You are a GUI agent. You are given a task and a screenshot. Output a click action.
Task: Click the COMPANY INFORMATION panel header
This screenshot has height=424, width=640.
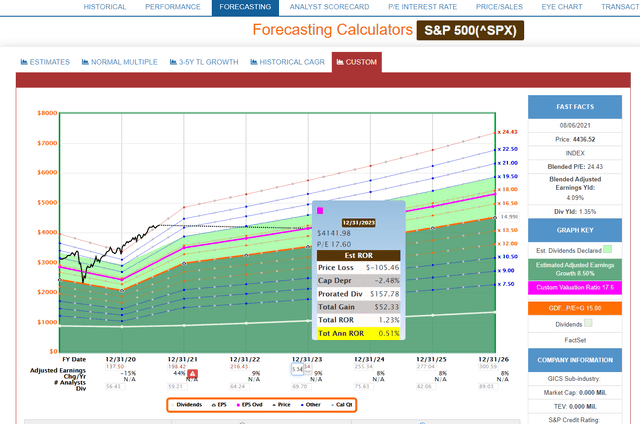(575, 360)
